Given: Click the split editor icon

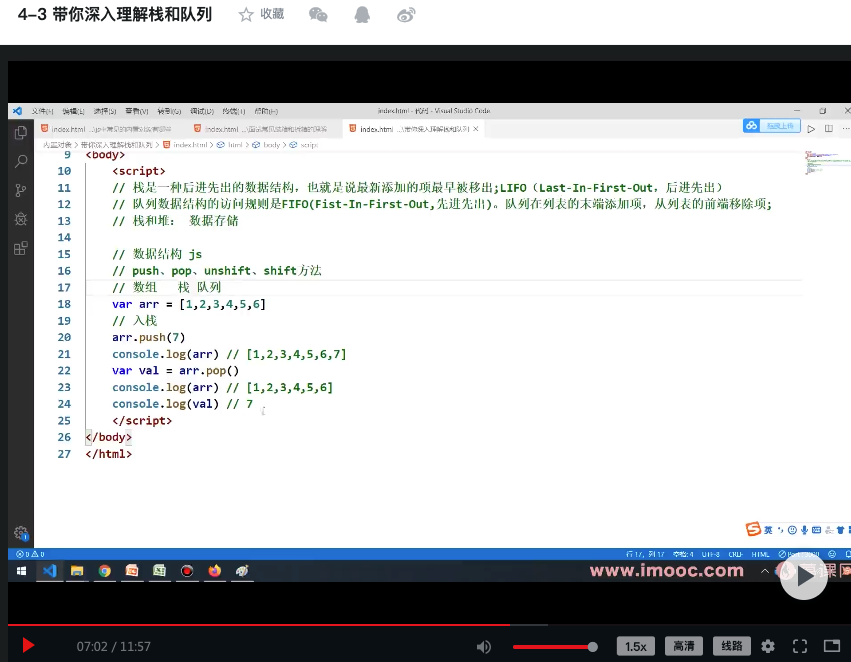Looking at the screenshot, I should click(x=829, y=129).
